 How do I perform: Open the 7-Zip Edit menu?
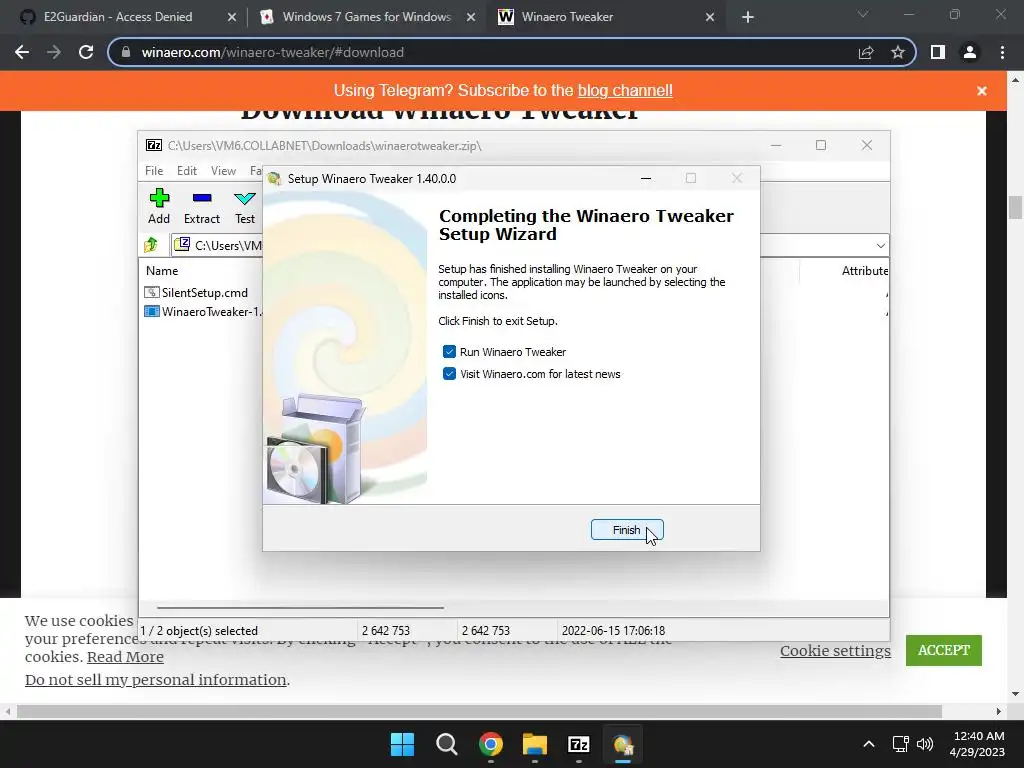[x=187, y=170]
